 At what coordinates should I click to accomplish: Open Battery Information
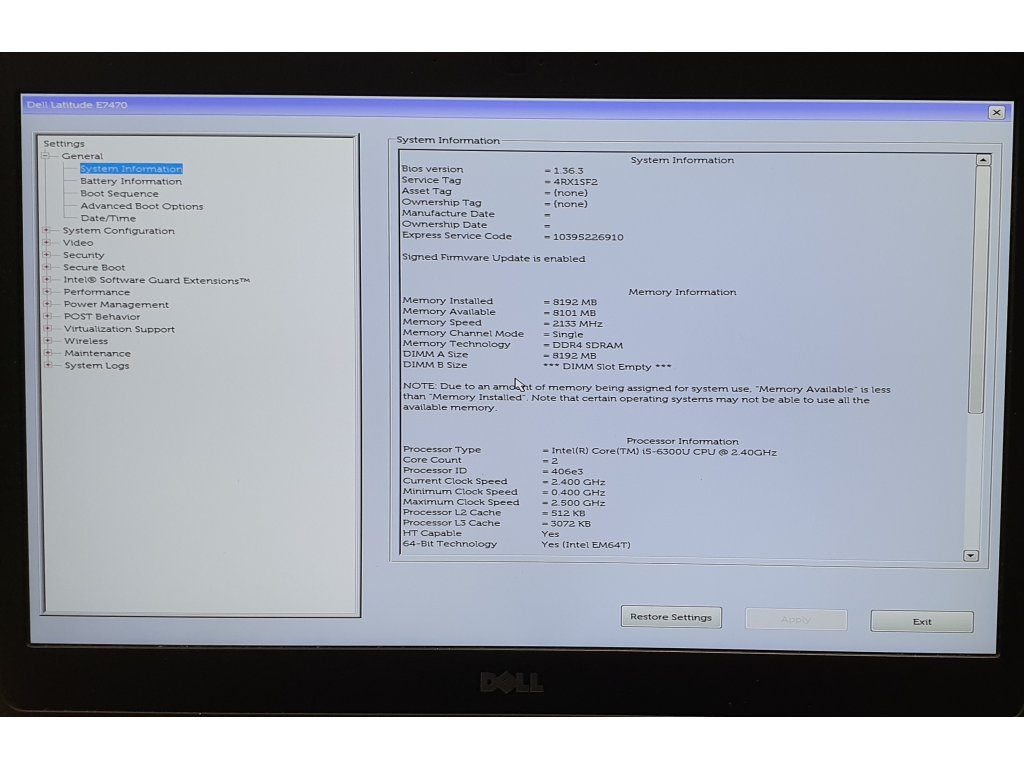tap(131, 181)
